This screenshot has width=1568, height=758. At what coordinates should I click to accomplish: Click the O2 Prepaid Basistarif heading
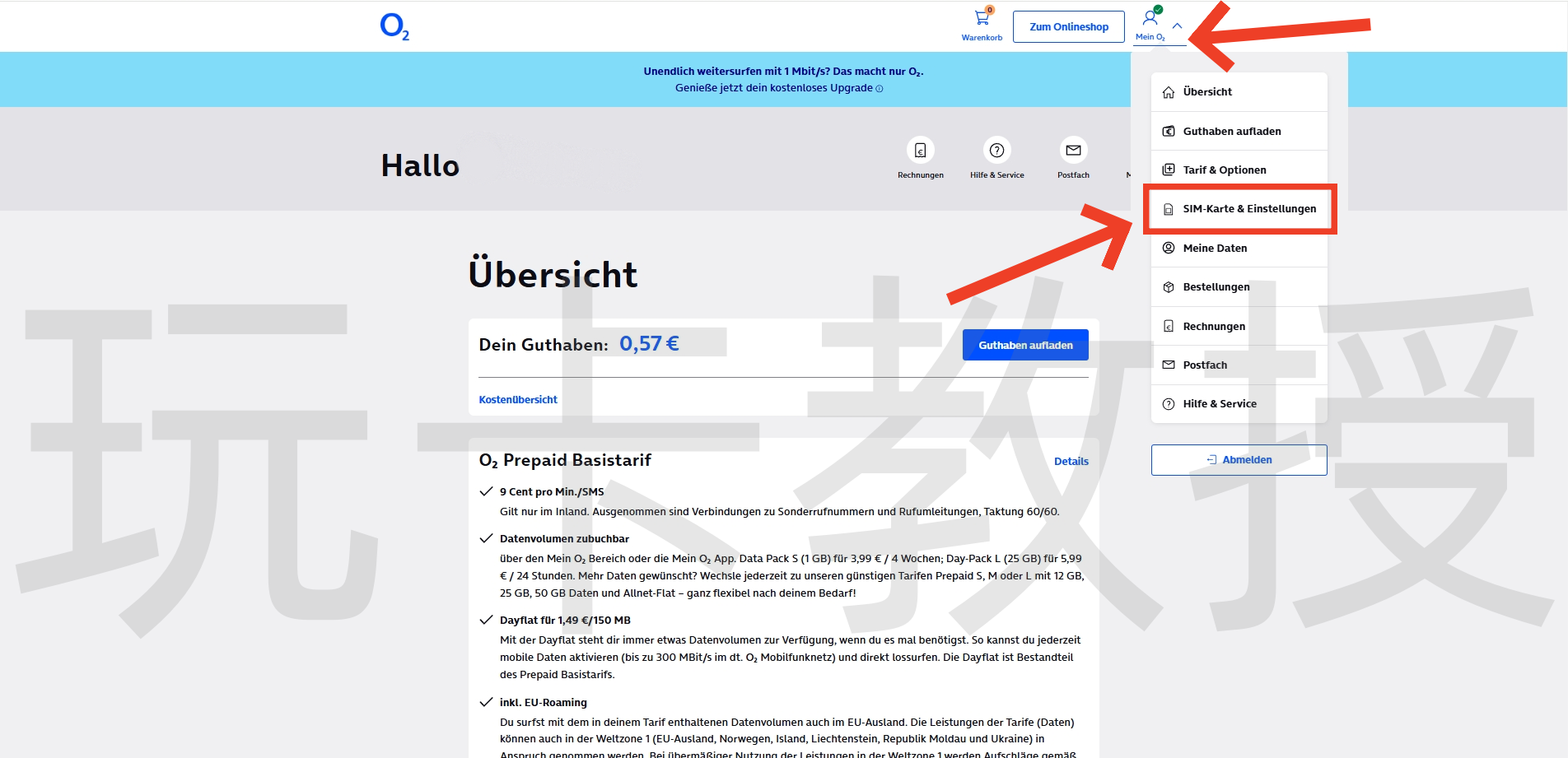(565, 460)
